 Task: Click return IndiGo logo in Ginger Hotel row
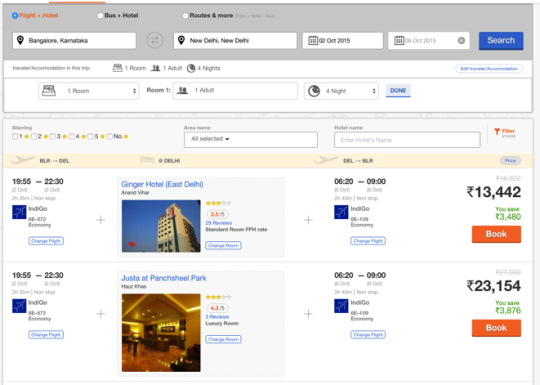(x=341, y=212)
